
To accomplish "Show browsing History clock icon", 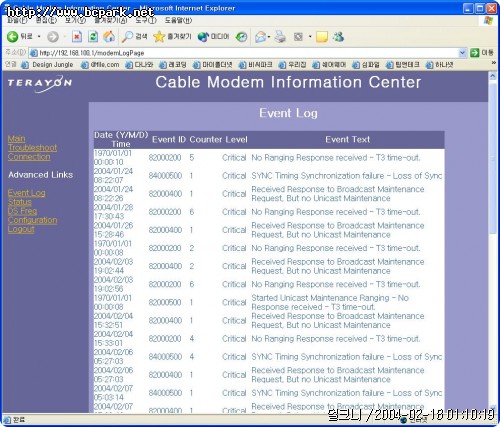I will tap(241, 37).
